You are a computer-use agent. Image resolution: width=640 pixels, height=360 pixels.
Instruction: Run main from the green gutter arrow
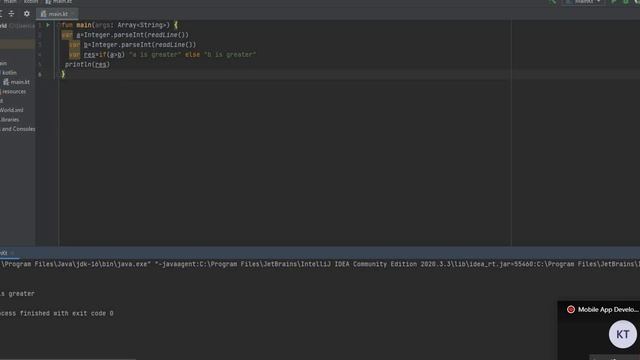[x=48, y=25]
